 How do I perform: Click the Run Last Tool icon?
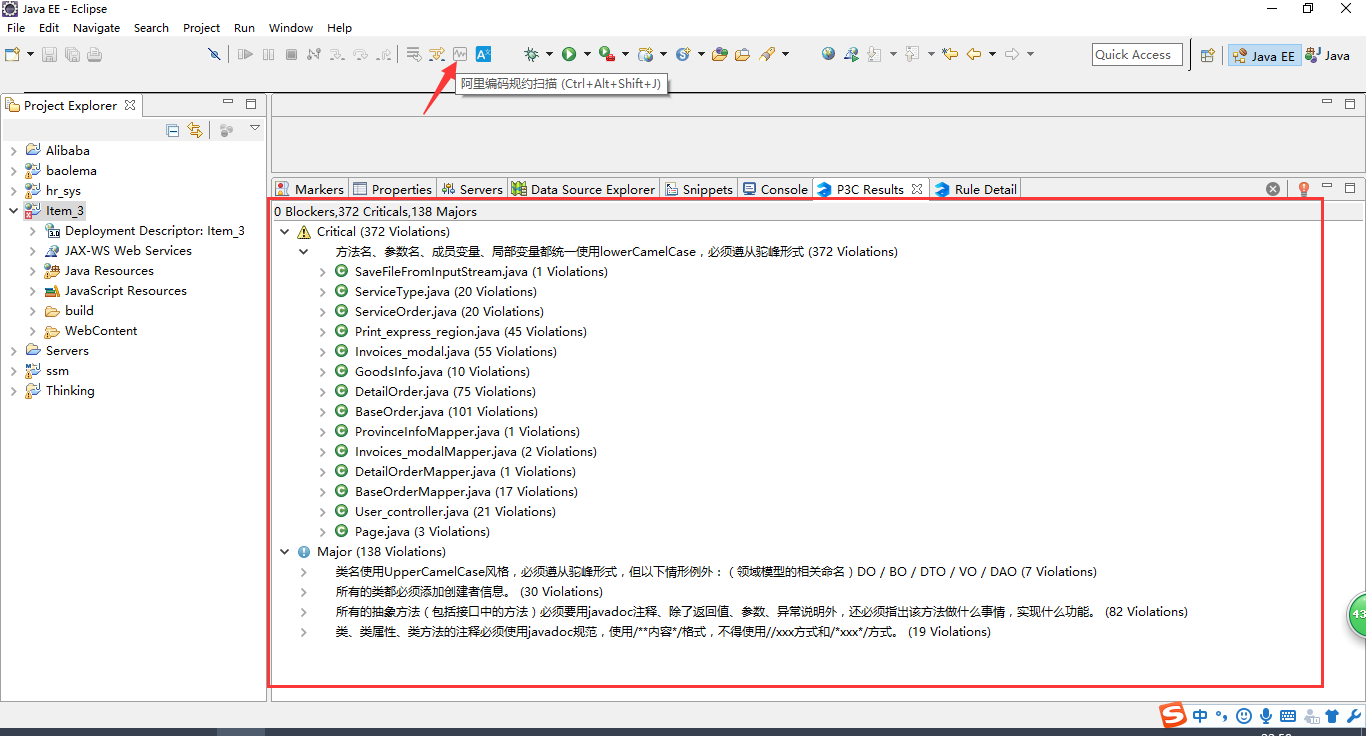click(x=607, y=54)
